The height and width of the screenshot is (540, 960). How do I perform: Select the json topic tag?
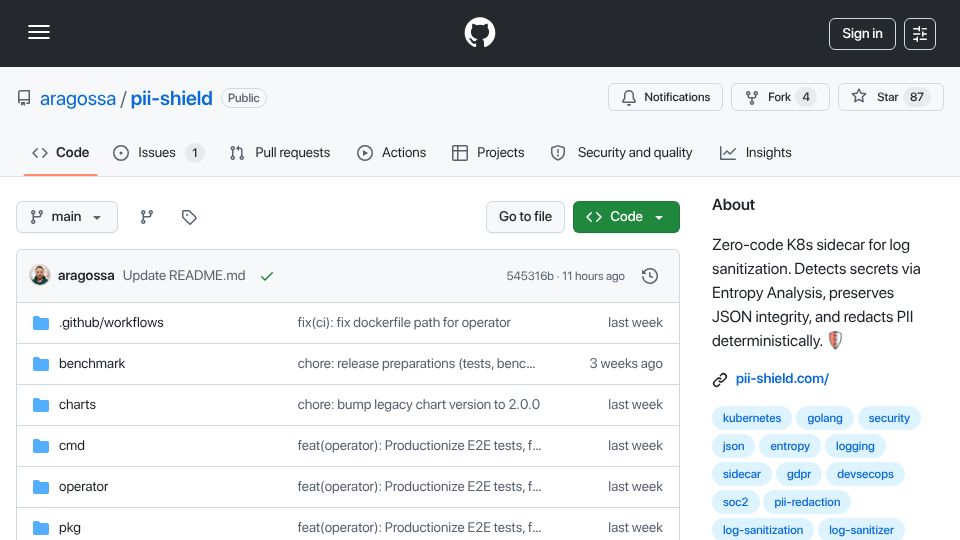click(x=733, y=446)
